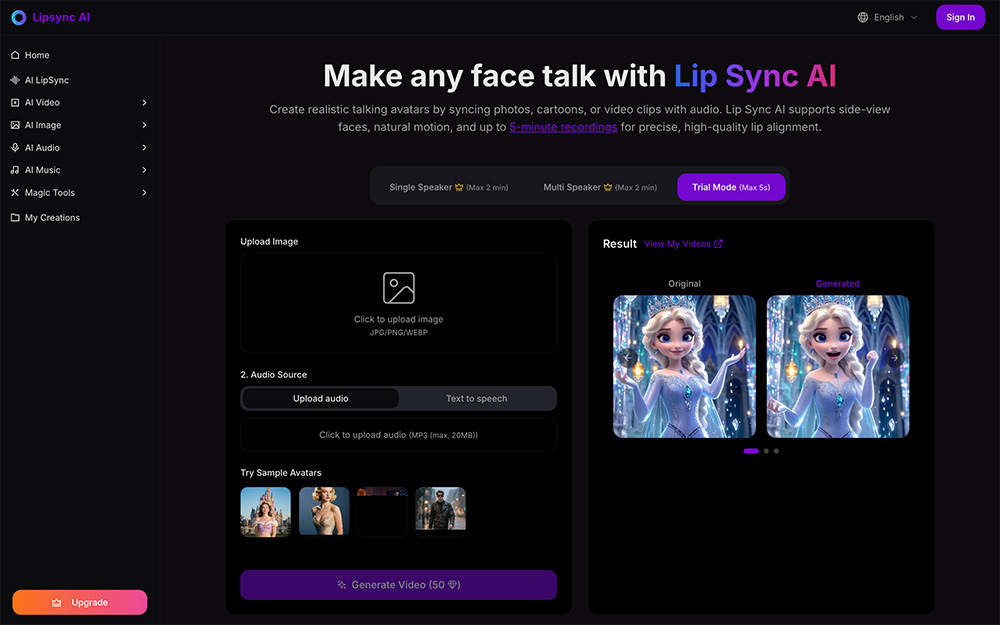Expand the AI Video submenu chevron
This screenshot has width=1000, height=625.
tap(144, 103)
